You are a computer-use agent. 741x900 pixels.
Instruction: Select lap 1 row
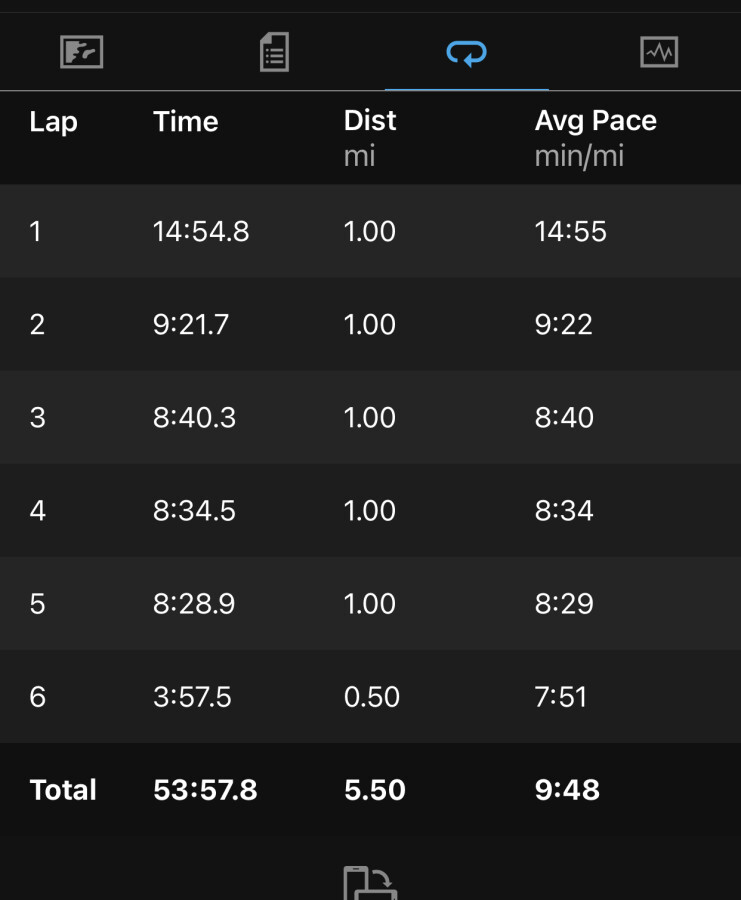[370, 231]
